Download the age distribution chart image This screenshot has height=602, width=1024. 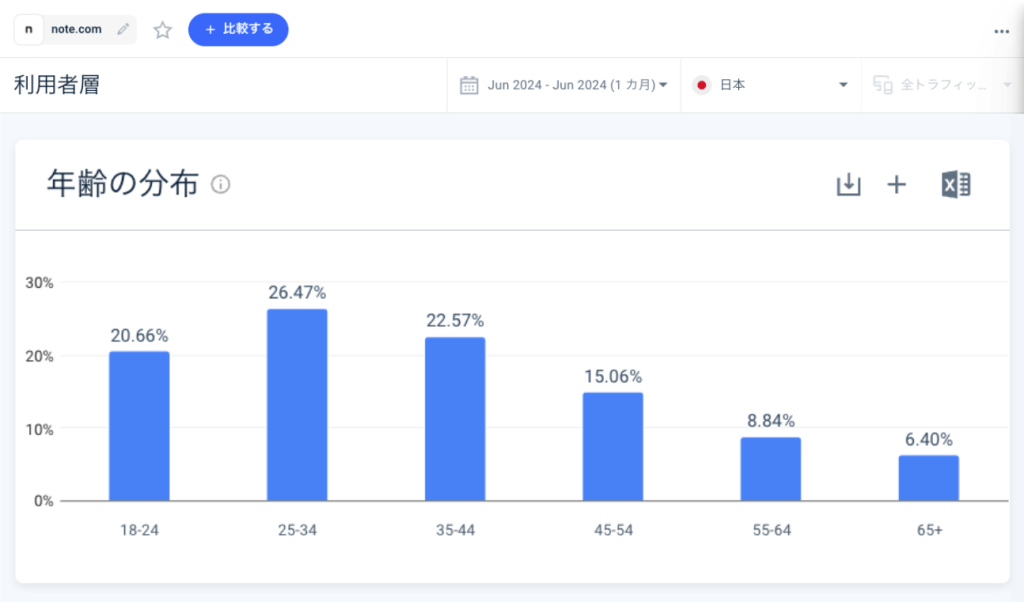point(848,184)
